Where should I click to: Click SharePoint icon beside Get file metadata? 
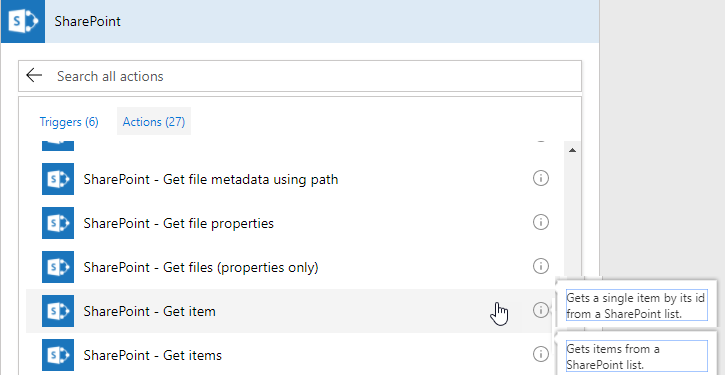pos(58,178)
